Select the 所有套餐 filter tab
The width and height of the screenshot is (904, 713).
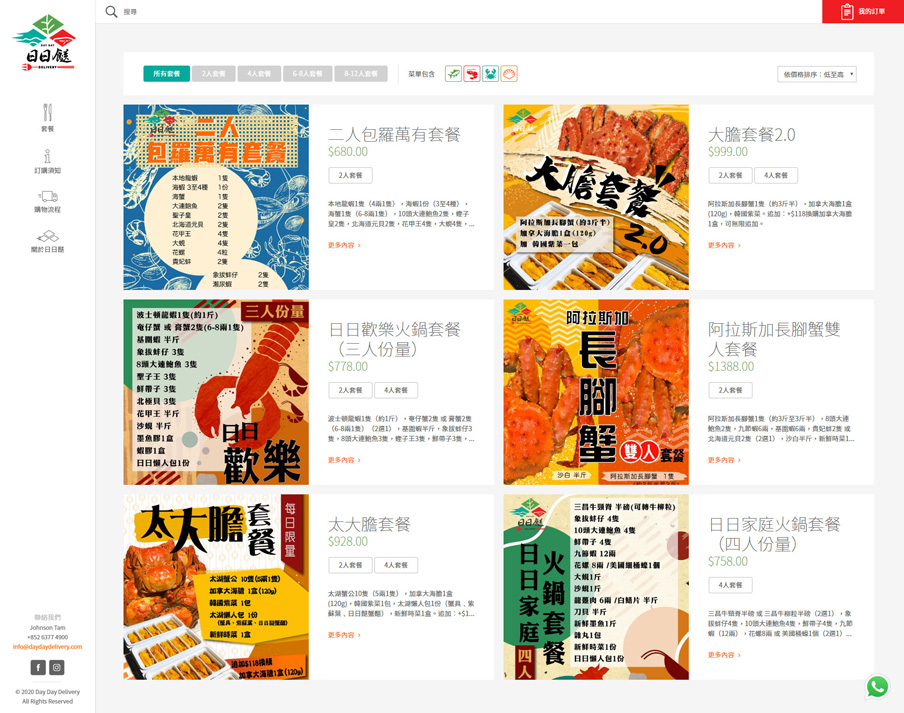coord(166,74)
